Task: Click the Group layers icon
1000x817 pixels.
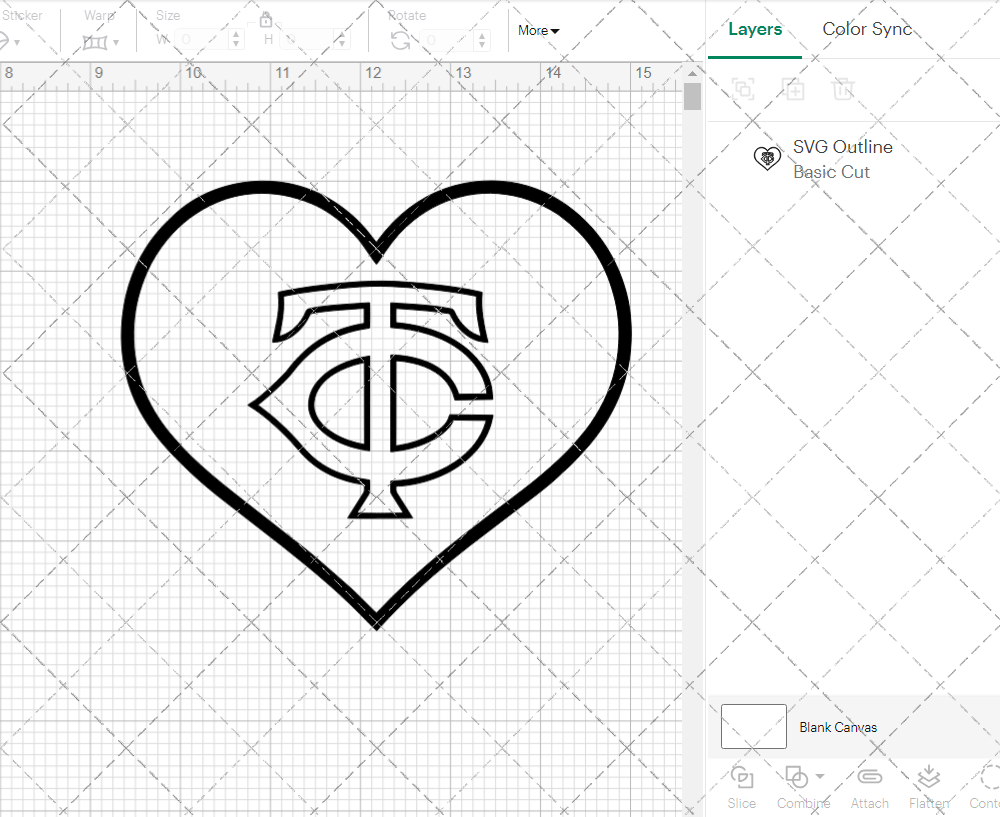Action: [x=743, y=89]
